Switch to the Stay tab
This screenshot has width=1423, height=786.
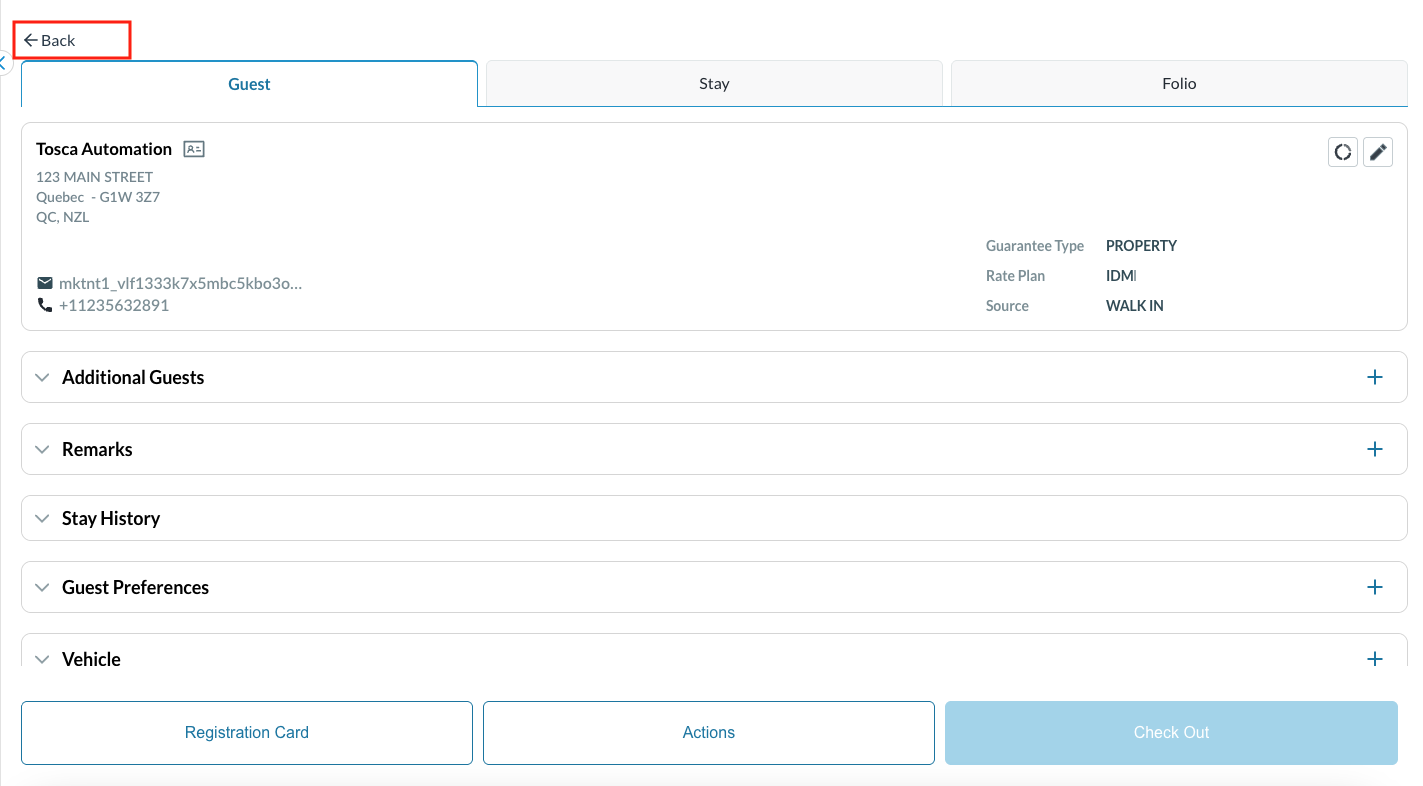(713, 83)
